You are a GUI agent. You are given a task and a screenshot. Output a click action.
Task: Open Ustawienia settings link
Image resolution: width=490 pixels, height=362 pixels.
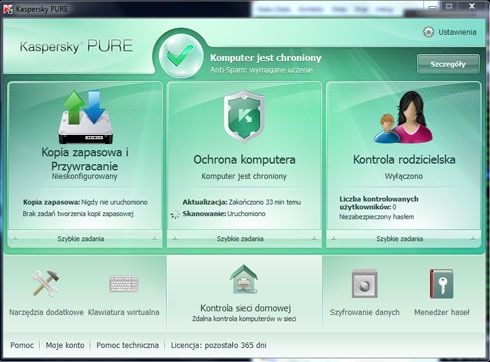[x=457, y=32]
